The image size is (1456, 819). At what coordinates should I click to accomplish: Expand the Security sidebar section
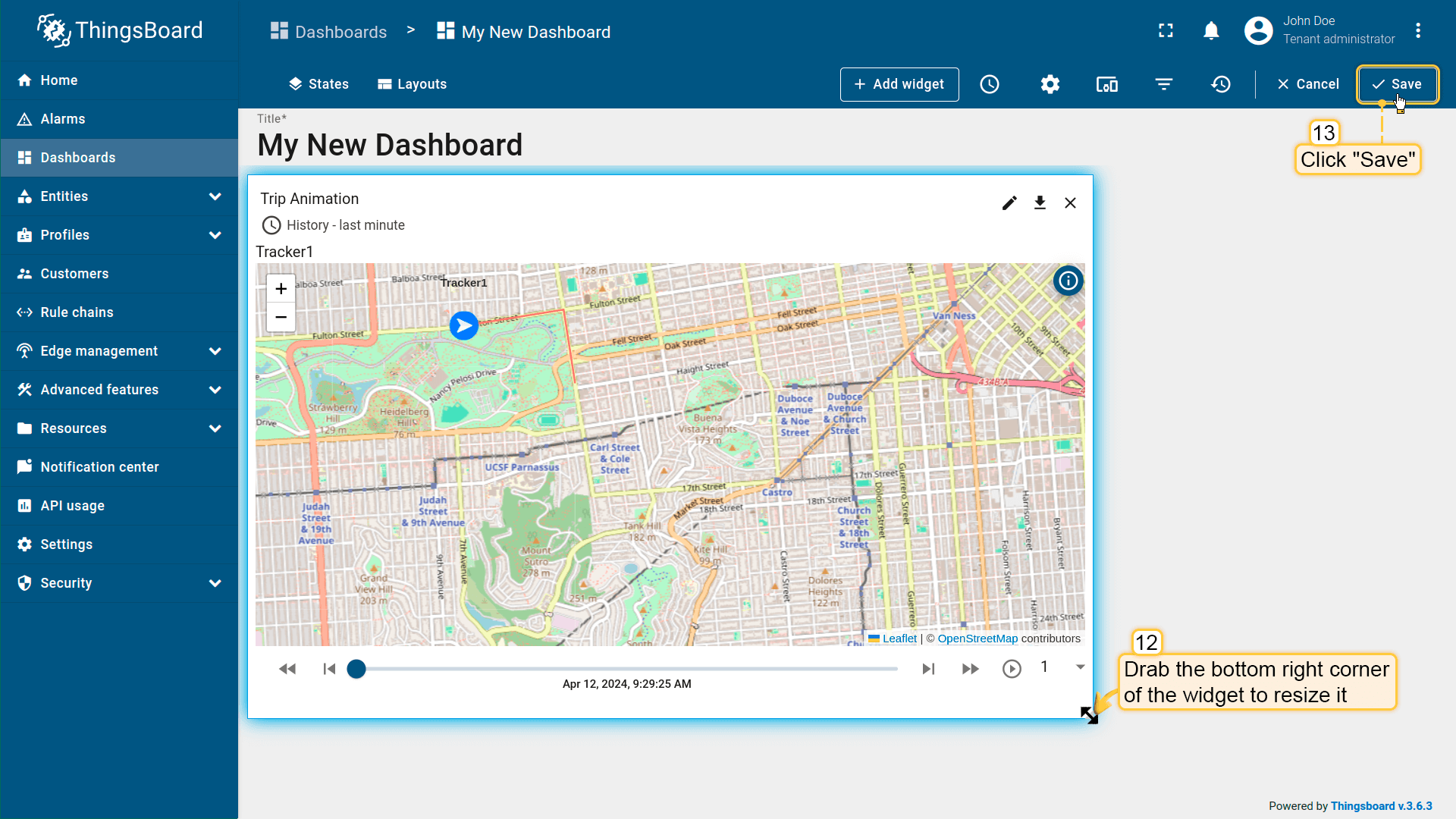pos(215,583)
